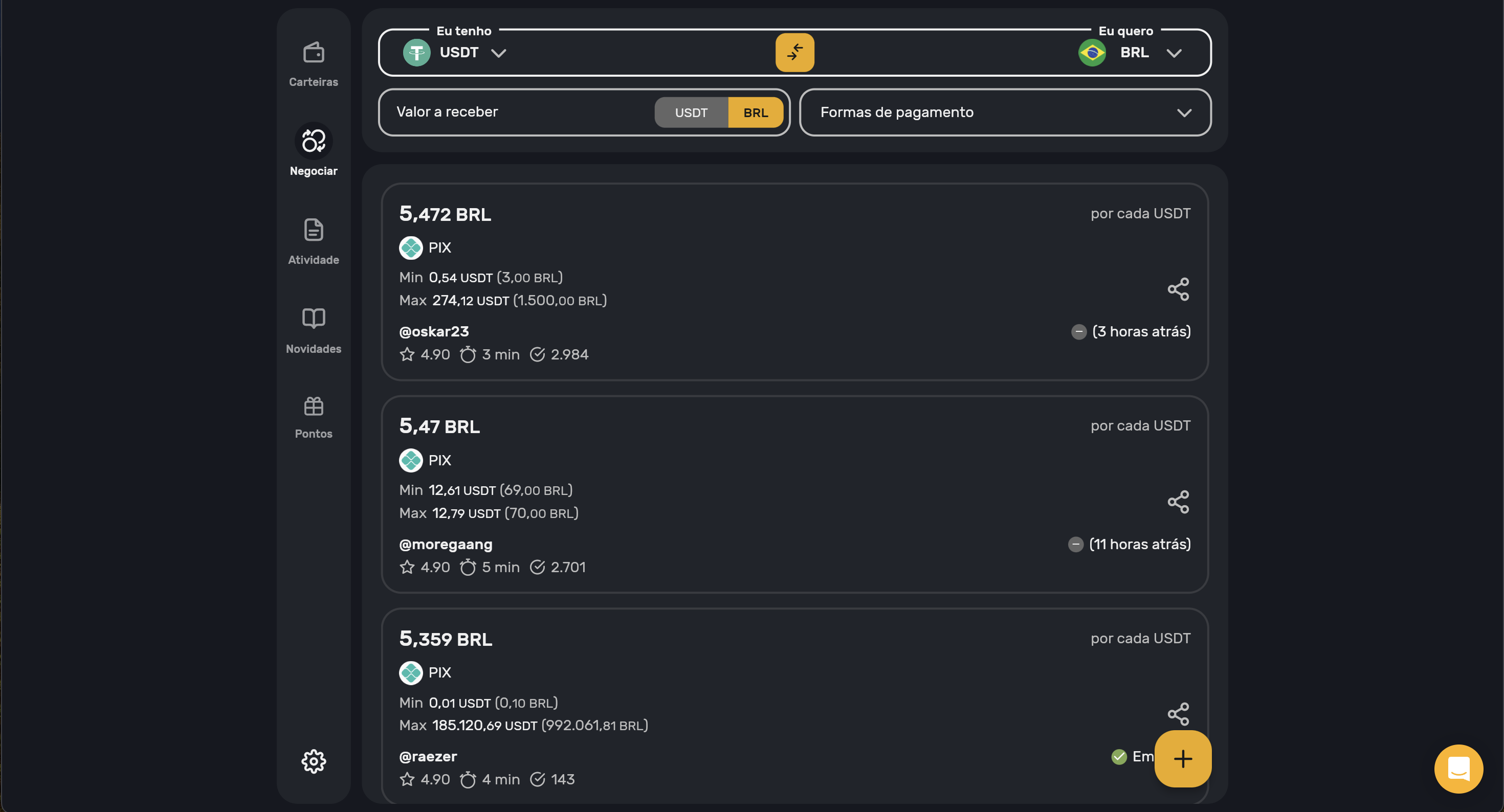The image size is (1504, 812).
Task: Open the @oskar23 trader profile
Action: [x=434, y=331]
